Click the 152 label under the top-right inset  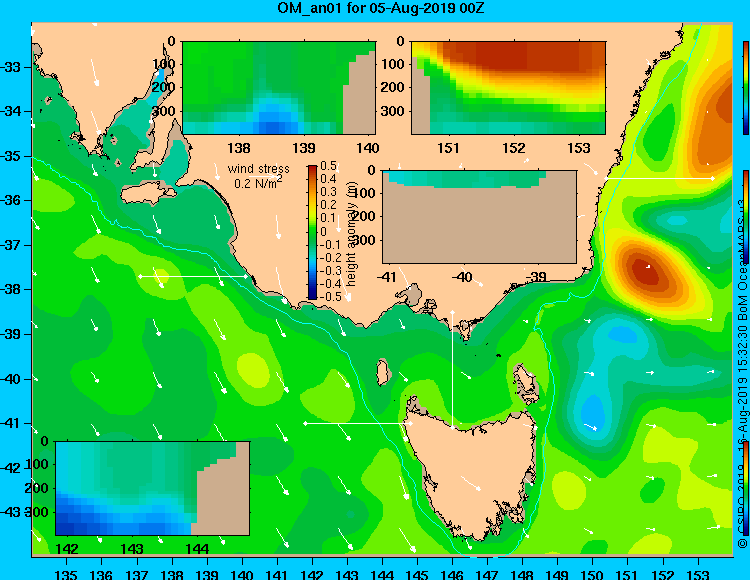(x=514, y=148)
